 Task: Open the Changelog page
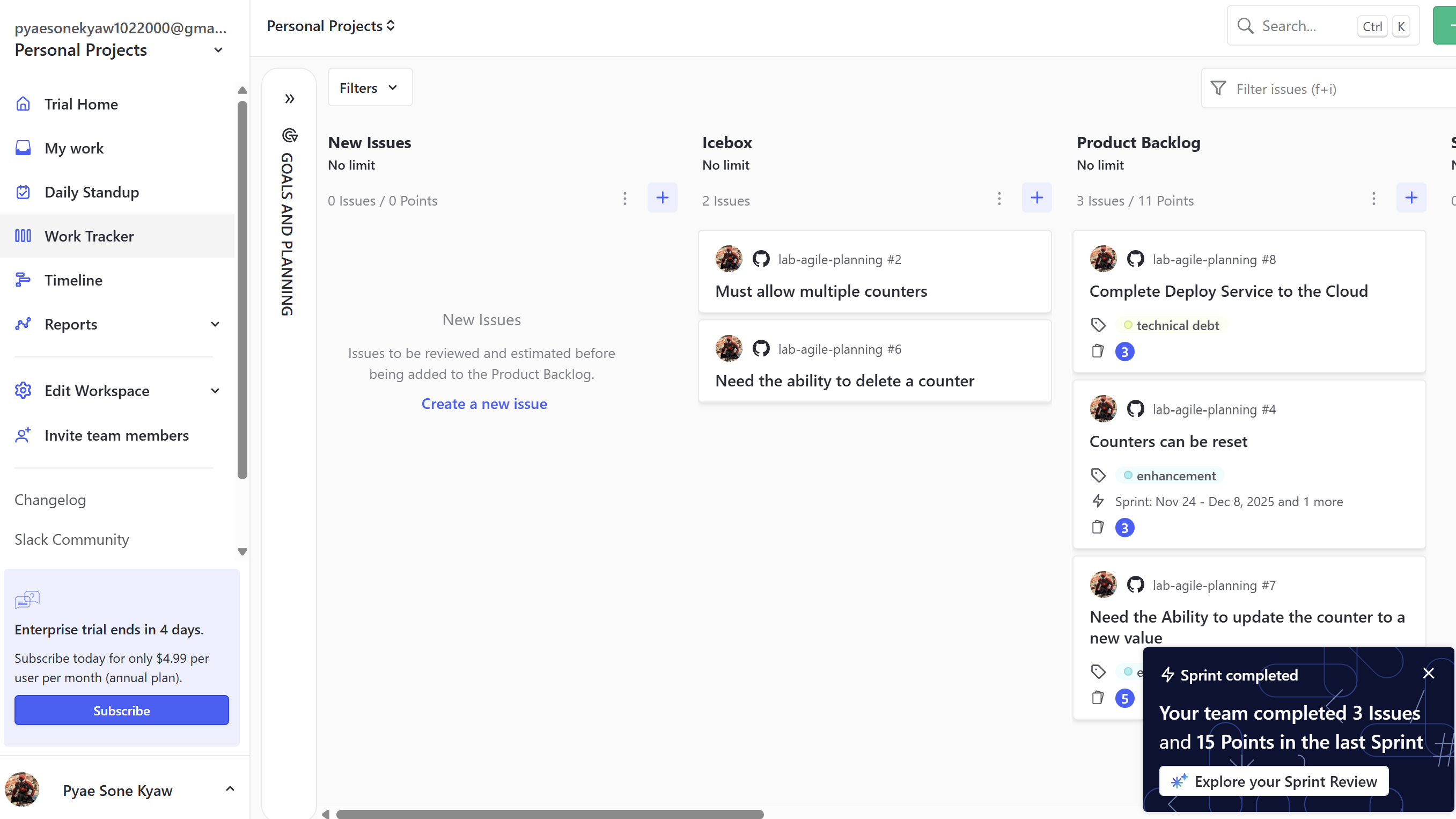(50, 500)
